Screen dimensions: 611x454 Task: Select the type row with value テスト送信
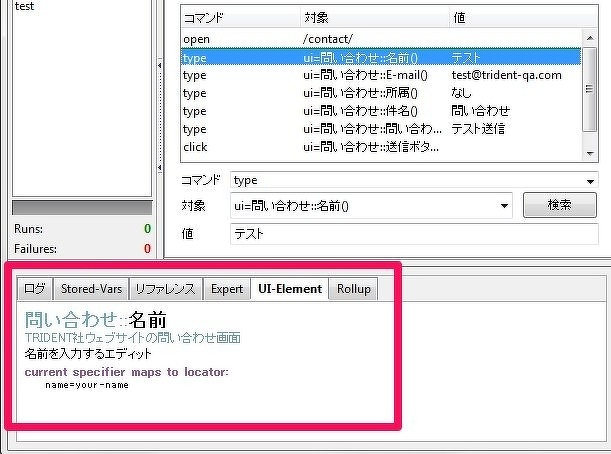[x=380, y=129]
